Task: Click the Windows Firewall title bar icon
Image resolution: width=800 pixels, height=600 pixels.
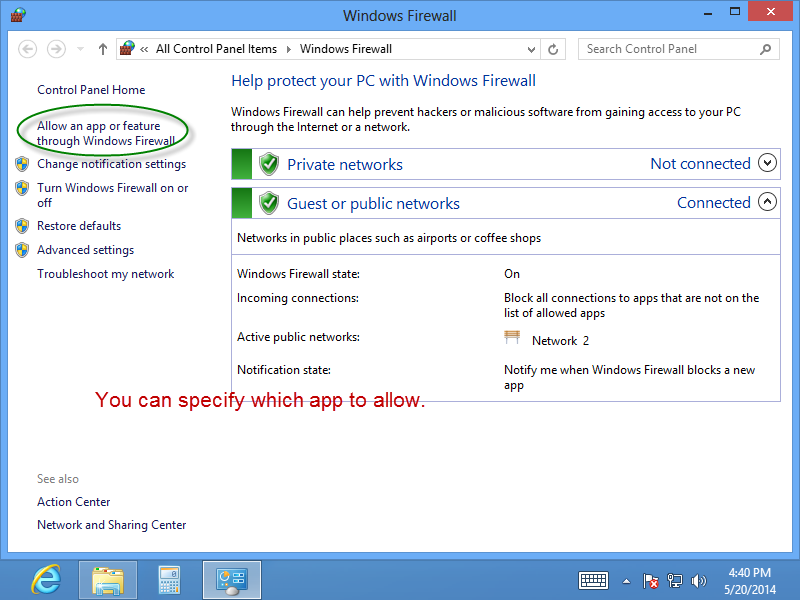Action: pos(18,15)
